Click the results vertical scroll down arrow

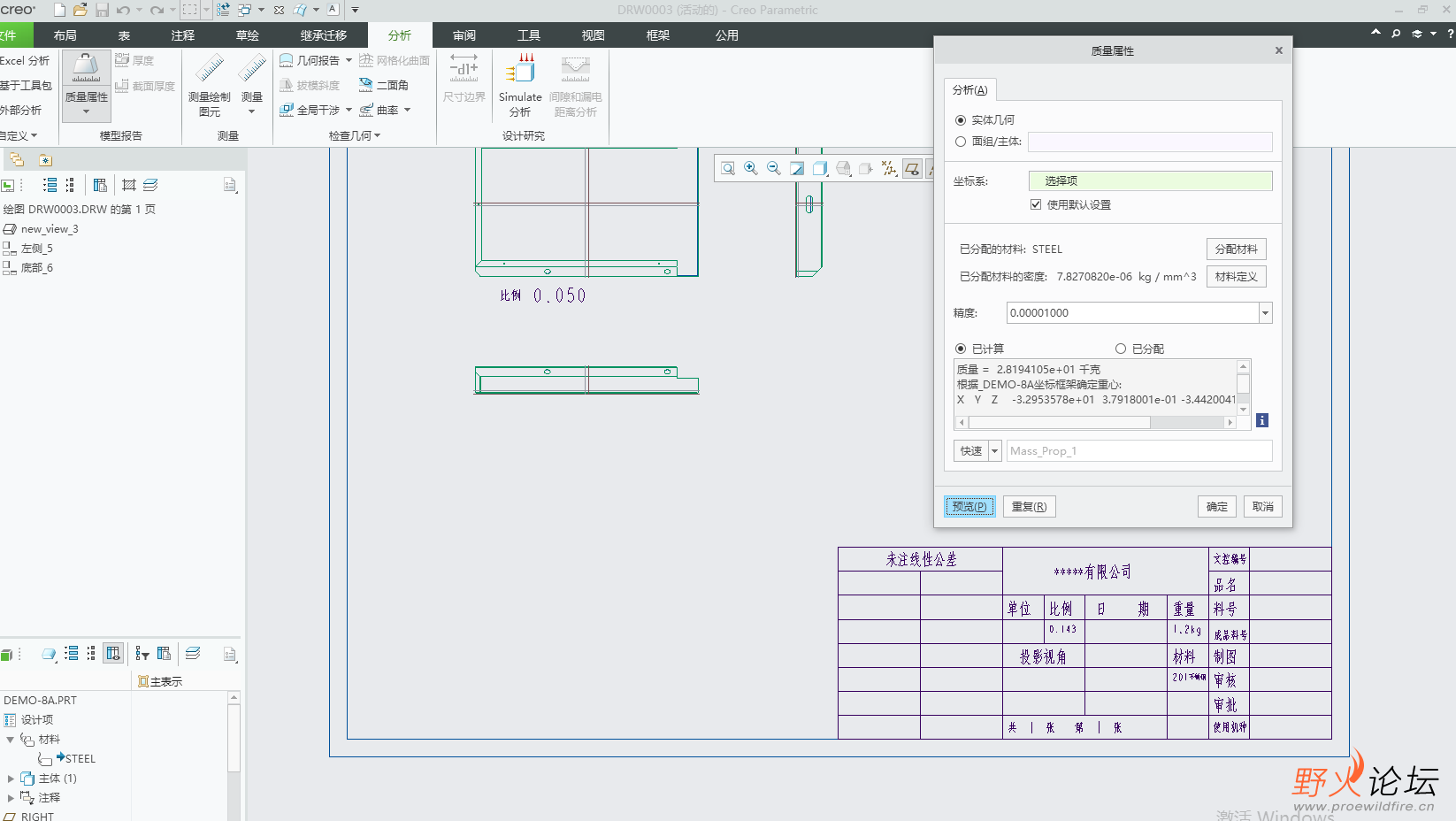tap(1243, 410)
